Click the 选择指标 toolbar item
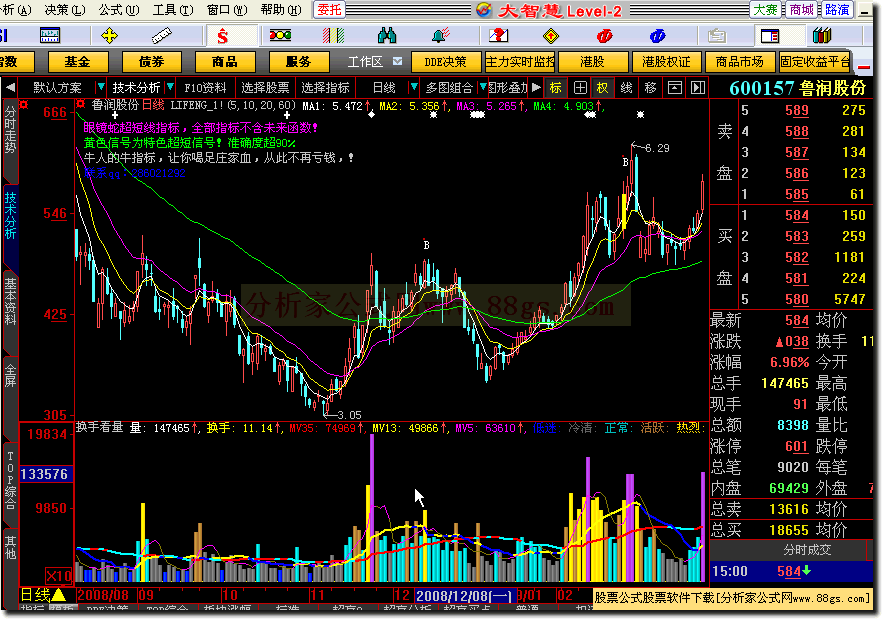885x621 pixels. [326, 88]
